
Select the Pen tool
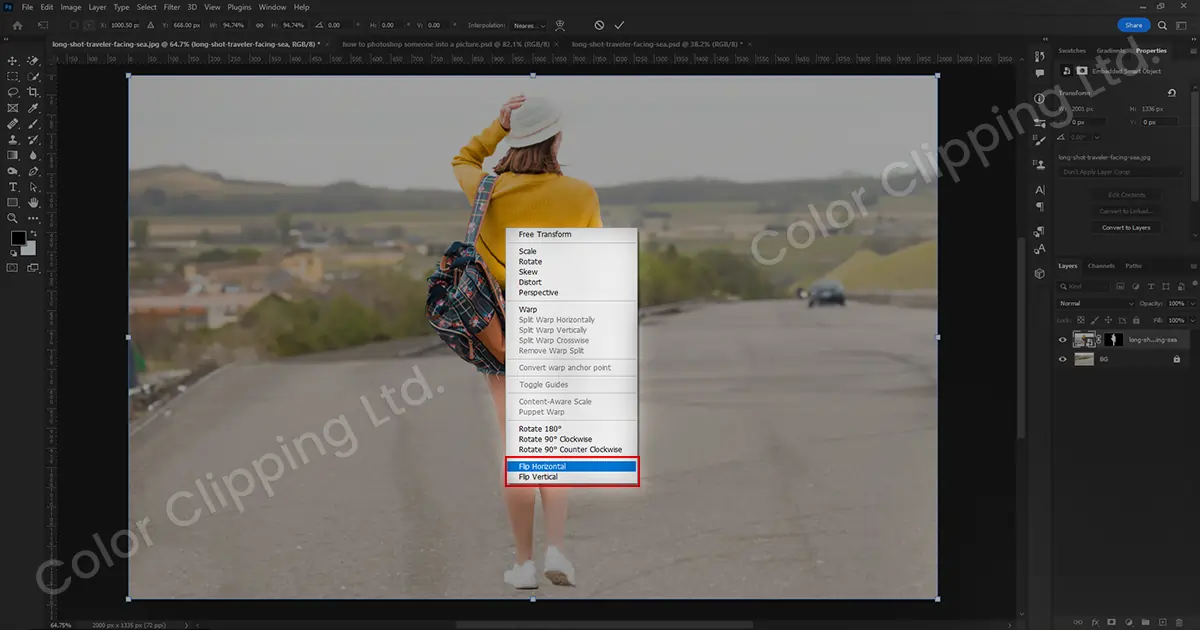[x=33, y=171]
